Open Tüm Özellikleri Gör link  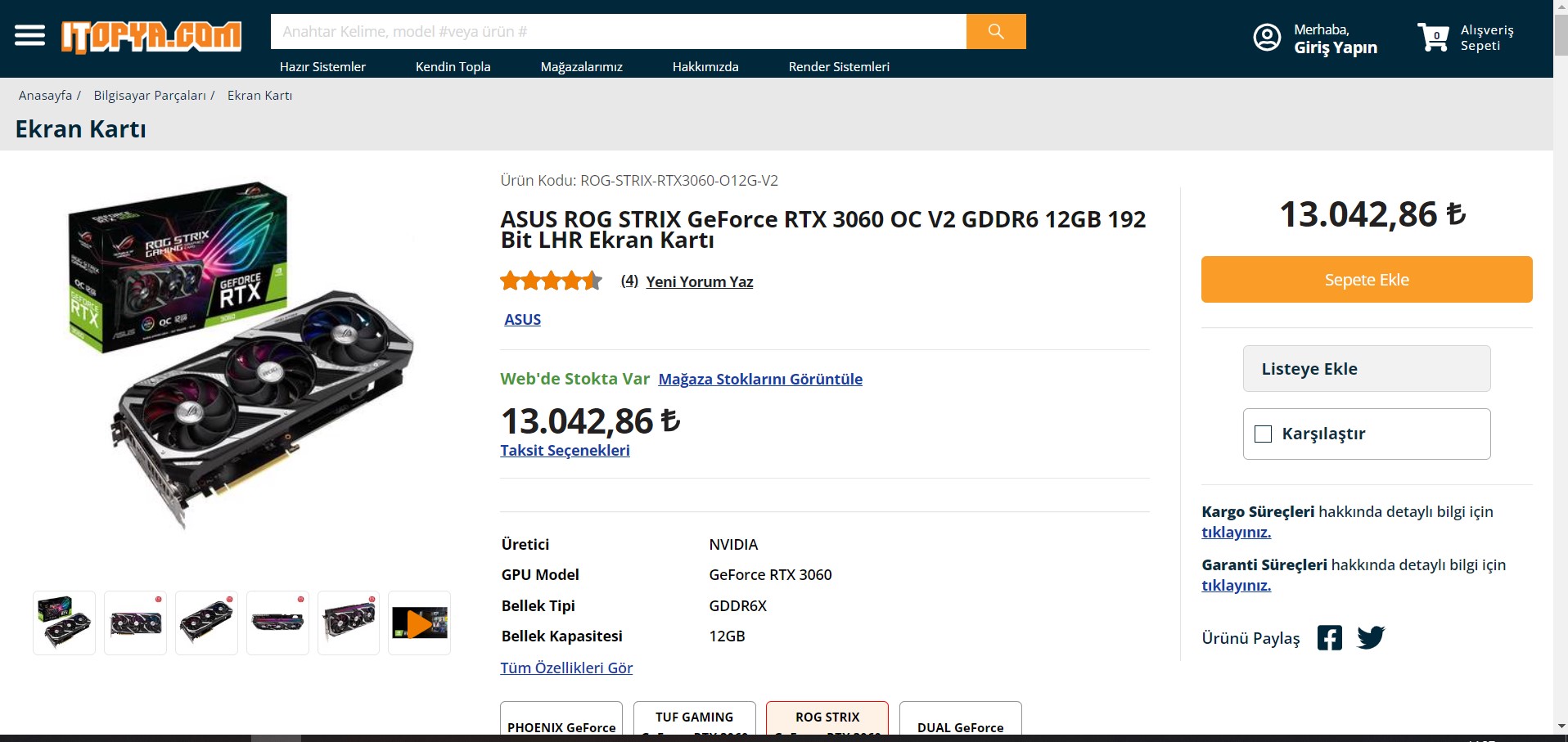566,668
